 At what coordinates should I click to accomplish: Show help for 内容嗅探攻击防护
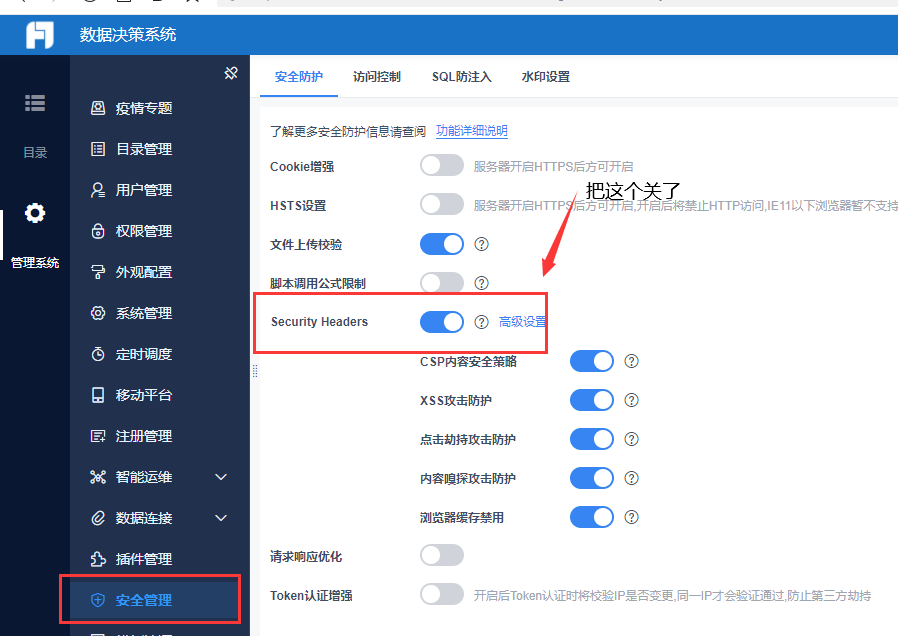(631, 478)
